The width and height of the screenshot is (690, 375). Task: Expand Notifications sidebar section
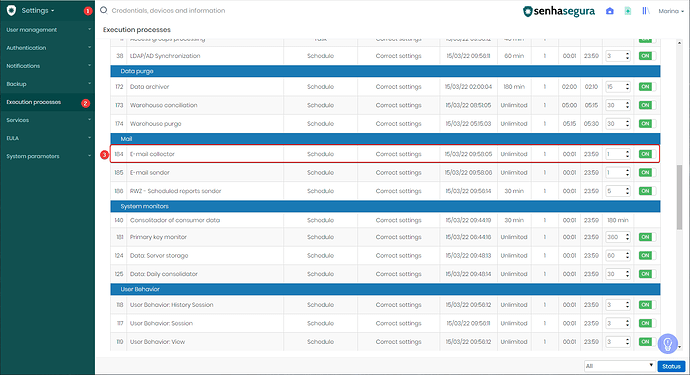(48, 66)
